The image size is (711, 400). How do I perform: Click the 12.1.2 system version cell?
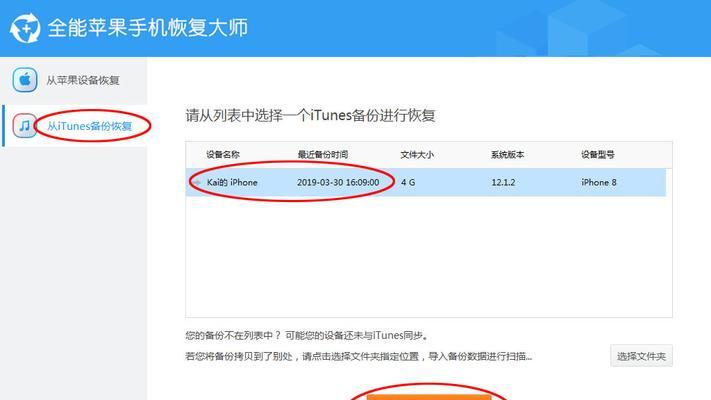[503, 182]
